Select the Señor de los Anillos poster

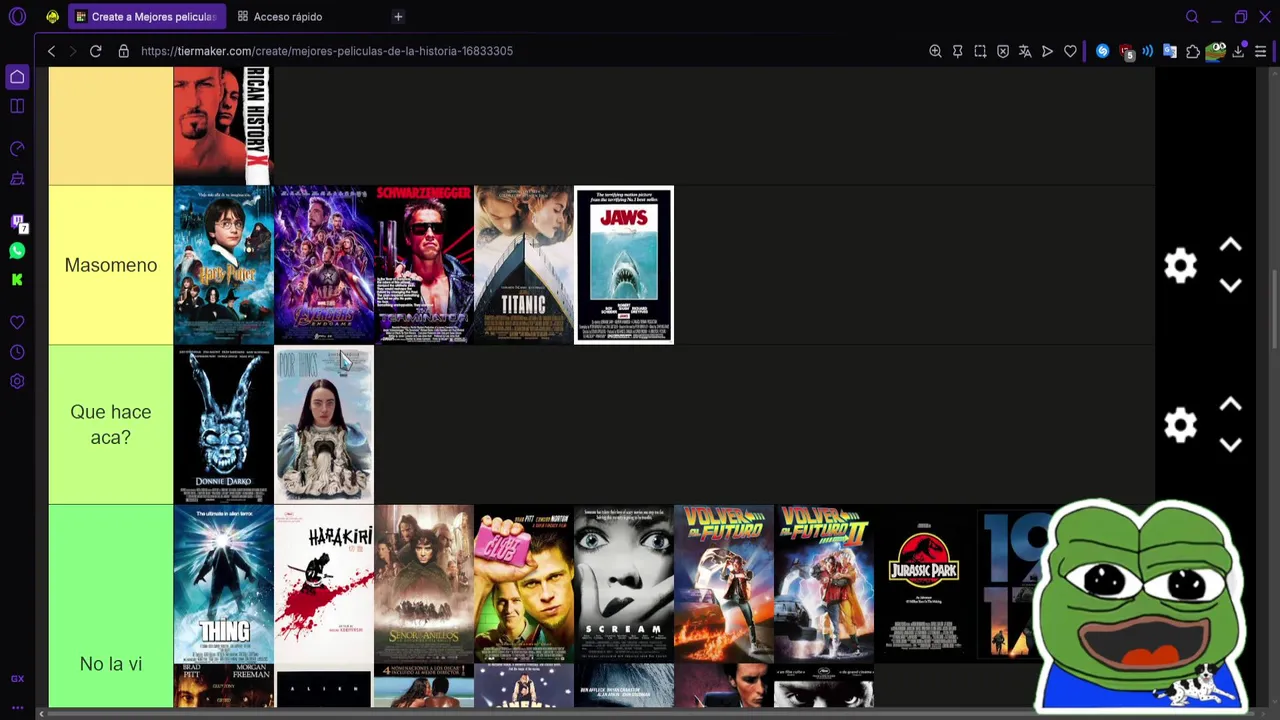click(x=424, y=584)
